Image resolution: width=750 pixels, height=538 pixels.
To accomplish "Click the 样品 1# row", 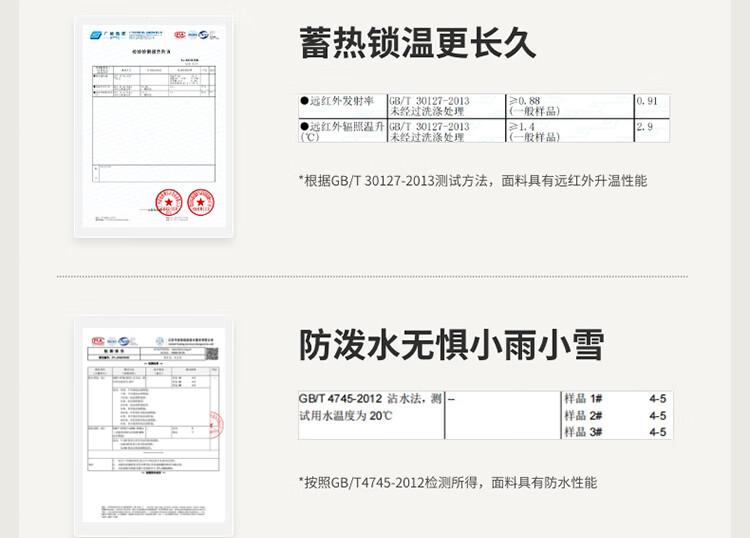I will tap(614, 398).
